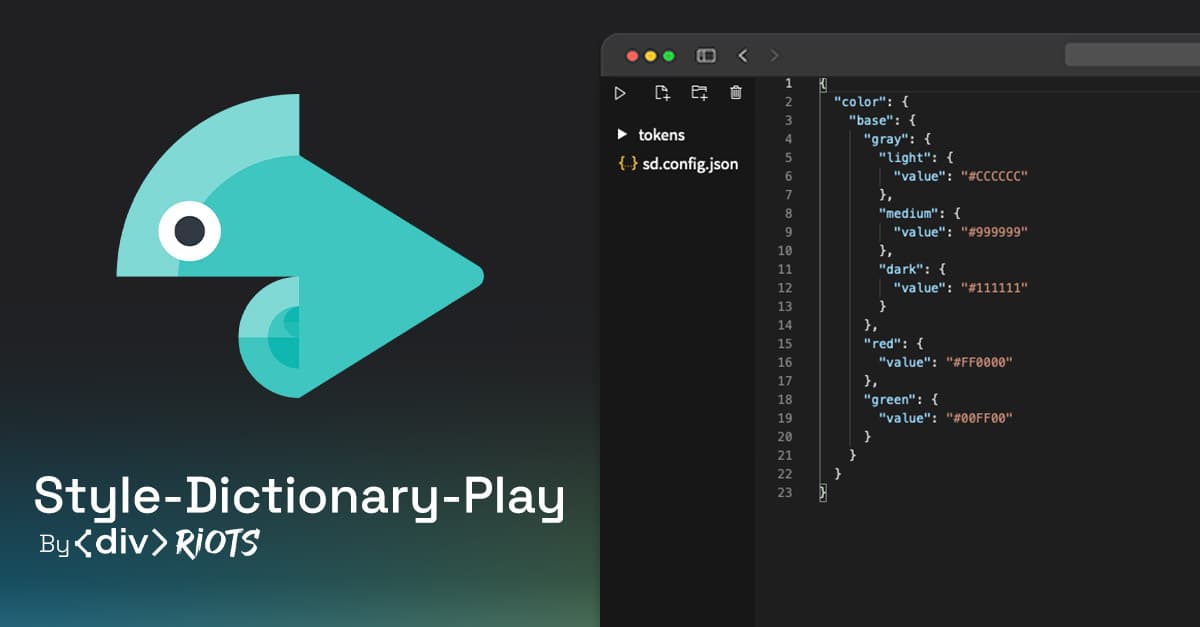Click line number 15 in the gutter

coord(784,343)
